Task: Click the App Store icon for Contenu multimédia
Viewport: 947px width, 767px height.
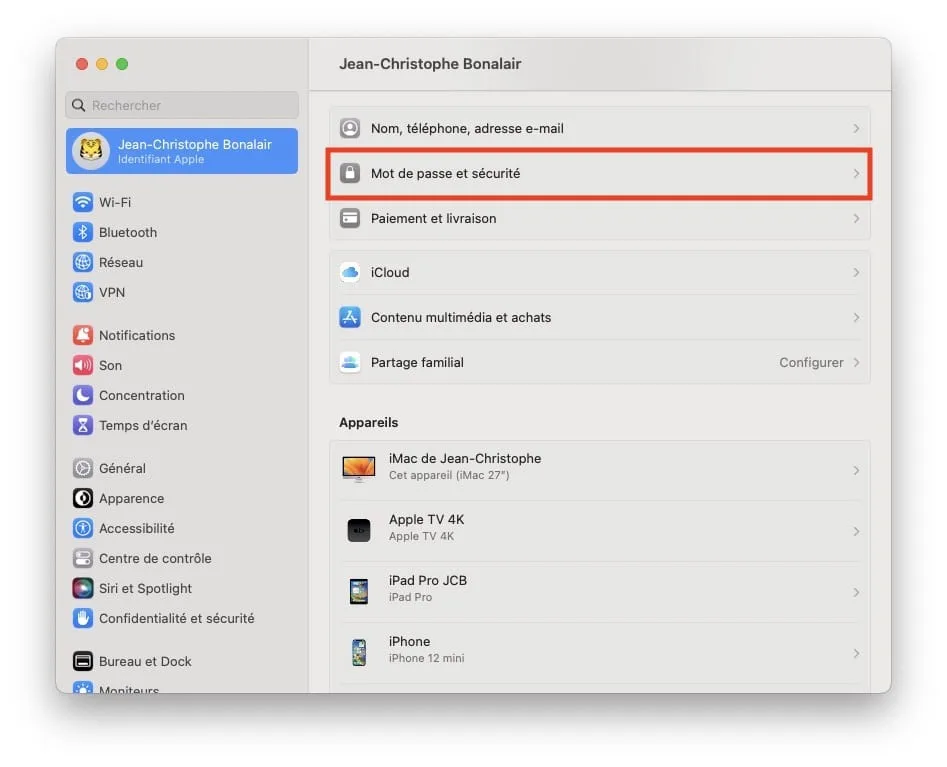Action: [350, 317]
